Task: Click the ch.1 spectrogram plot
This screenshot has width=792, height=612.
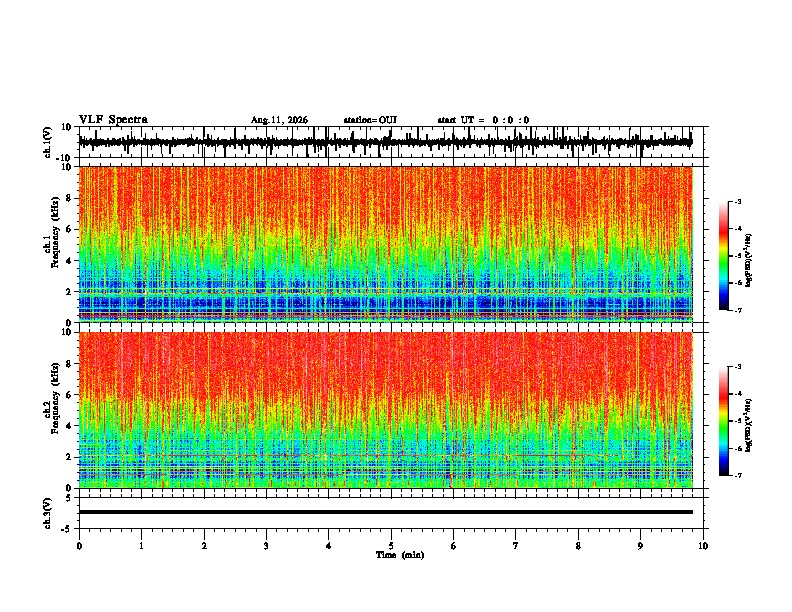Action: [x=386, y=244]
